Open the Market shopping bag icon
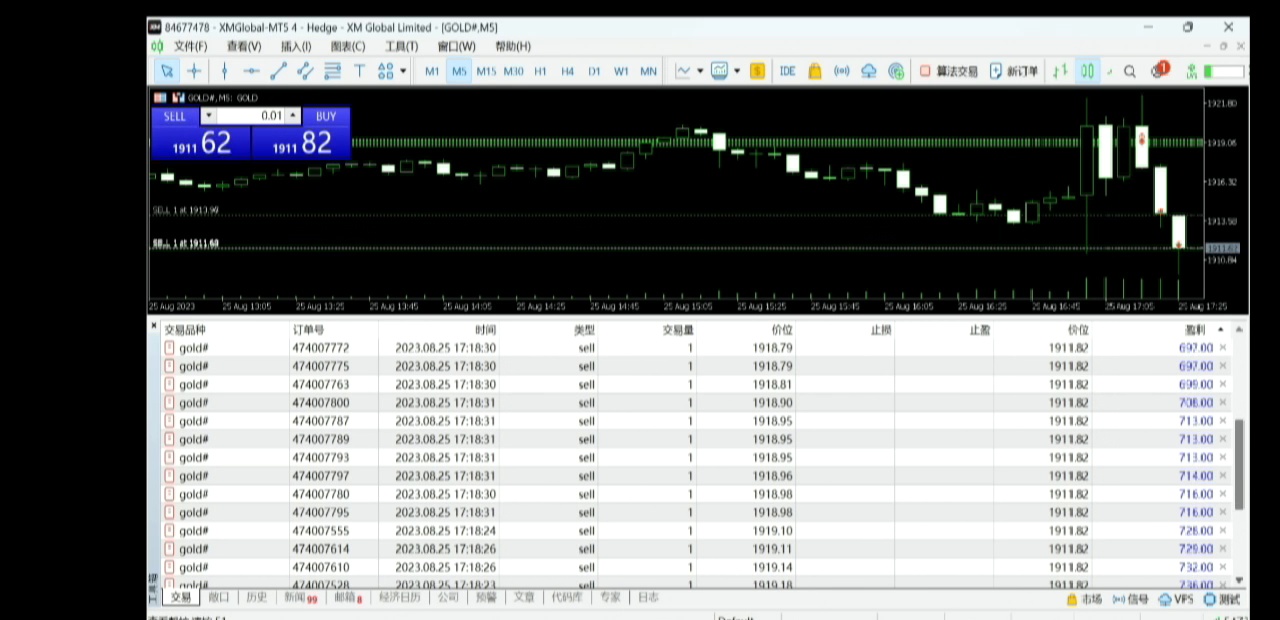The image size is (1280, 620). 815,71
